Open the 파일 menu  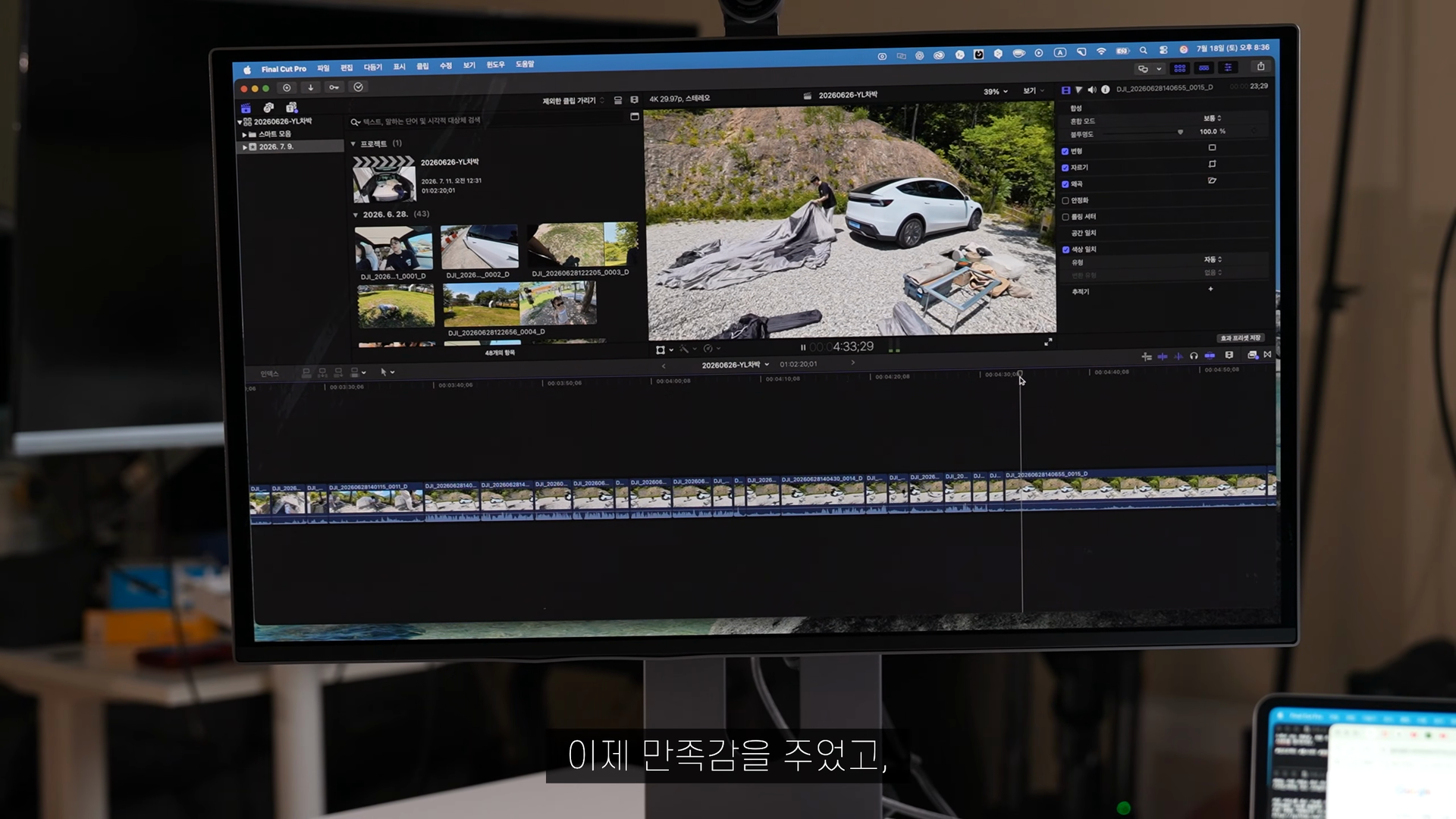[x=323, y=68]
